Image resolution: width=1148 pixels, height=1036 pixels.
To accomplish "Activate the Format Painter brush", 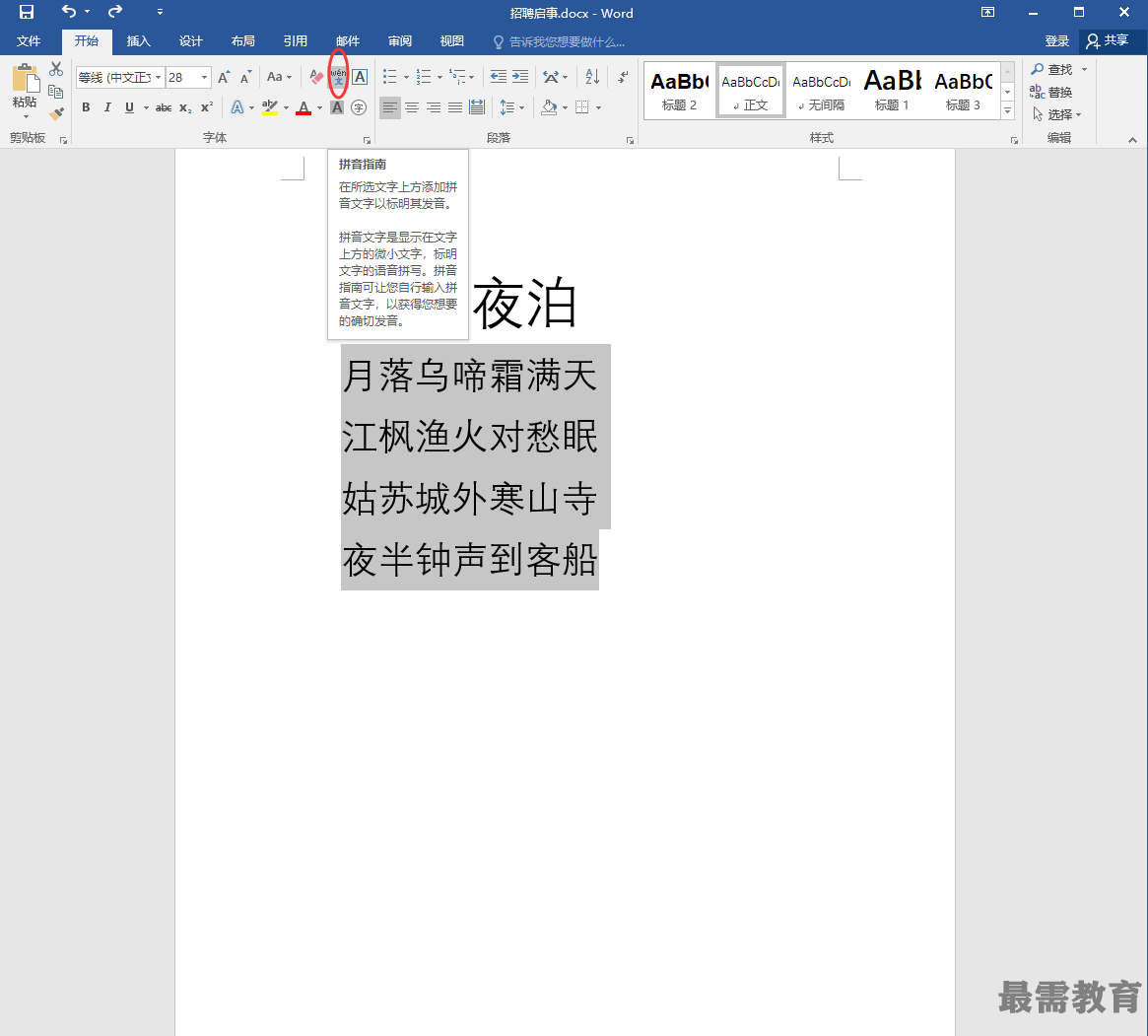I will [x=55, y=113].
